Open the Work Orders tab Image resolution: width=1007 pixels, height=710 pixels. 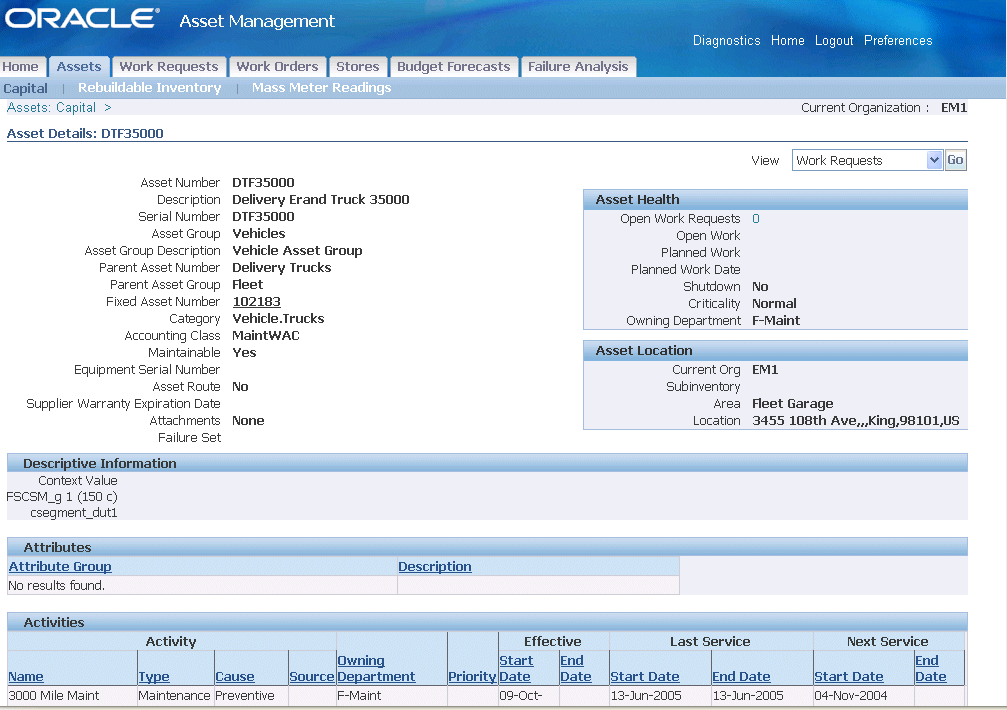277,67
